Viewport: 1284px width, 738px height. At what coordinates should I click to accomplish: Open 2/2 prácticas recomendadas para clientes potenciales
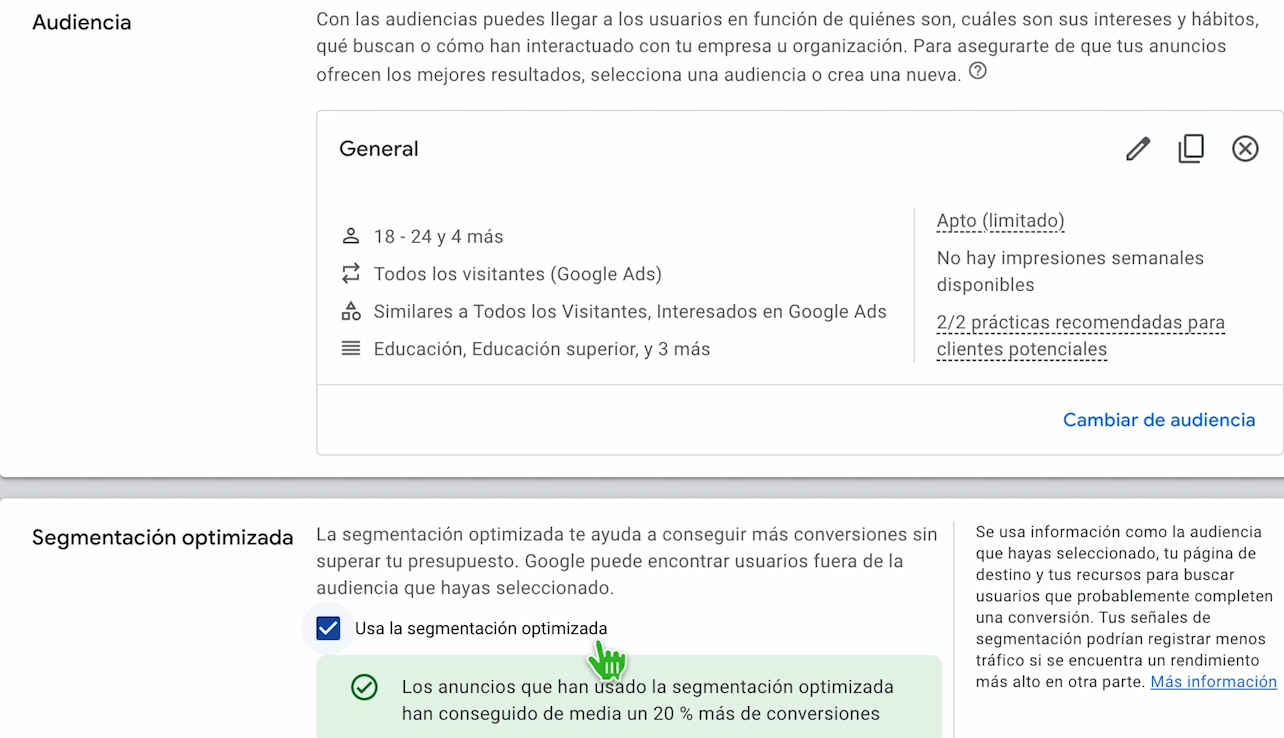[1081, 336]
